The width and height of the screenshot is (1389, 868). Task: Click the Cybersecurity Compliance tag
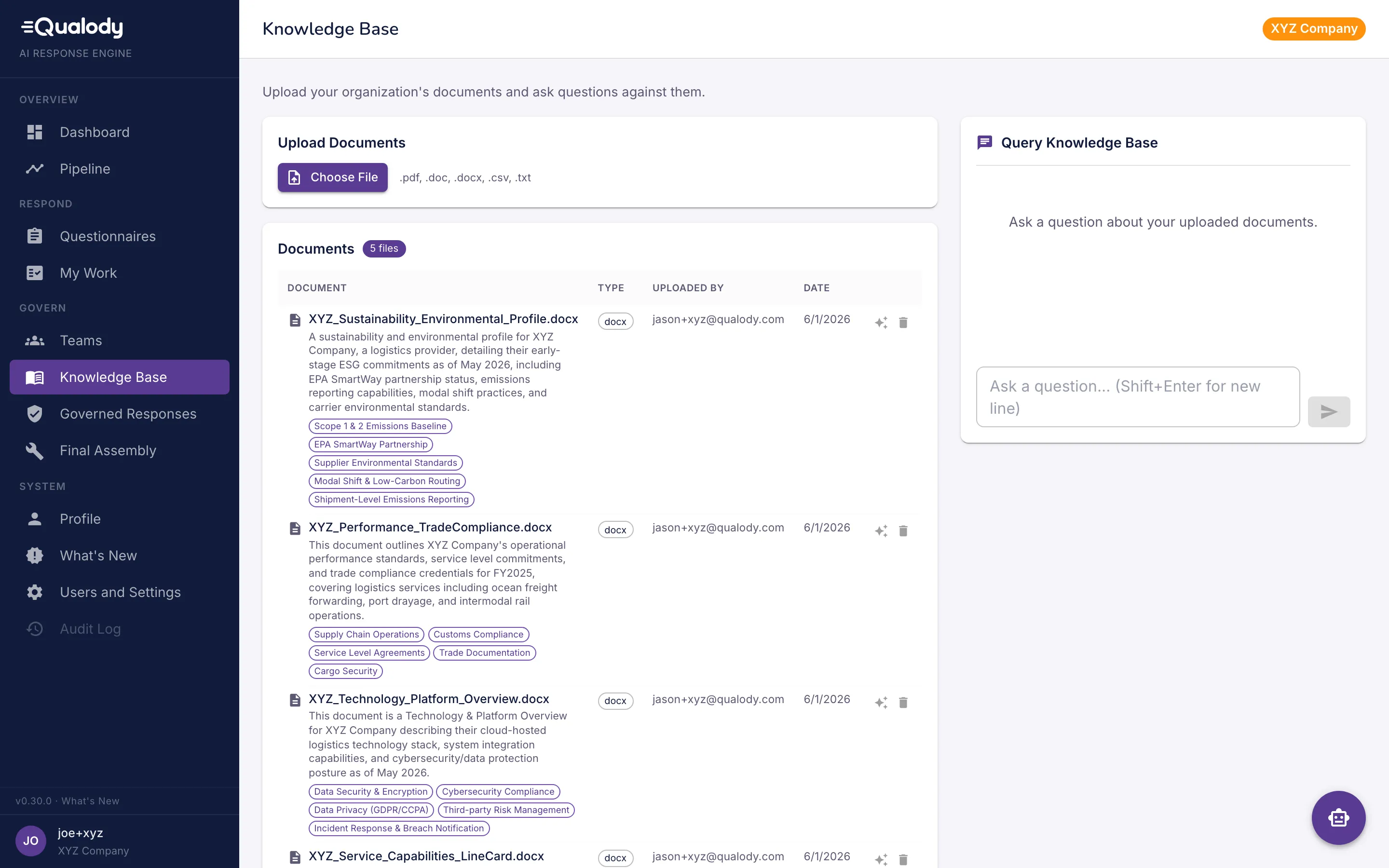click(498, 792)
